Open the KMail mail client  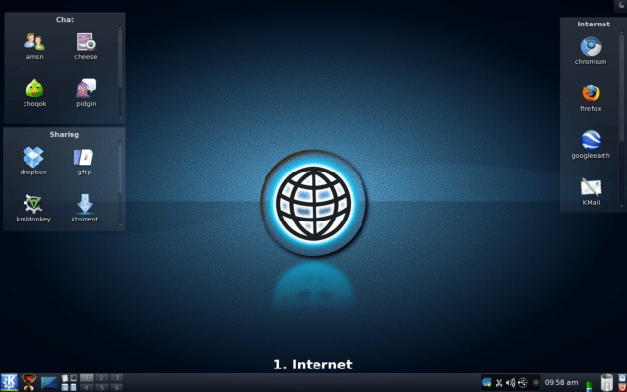pyautogui.click(x=591, y=187)
